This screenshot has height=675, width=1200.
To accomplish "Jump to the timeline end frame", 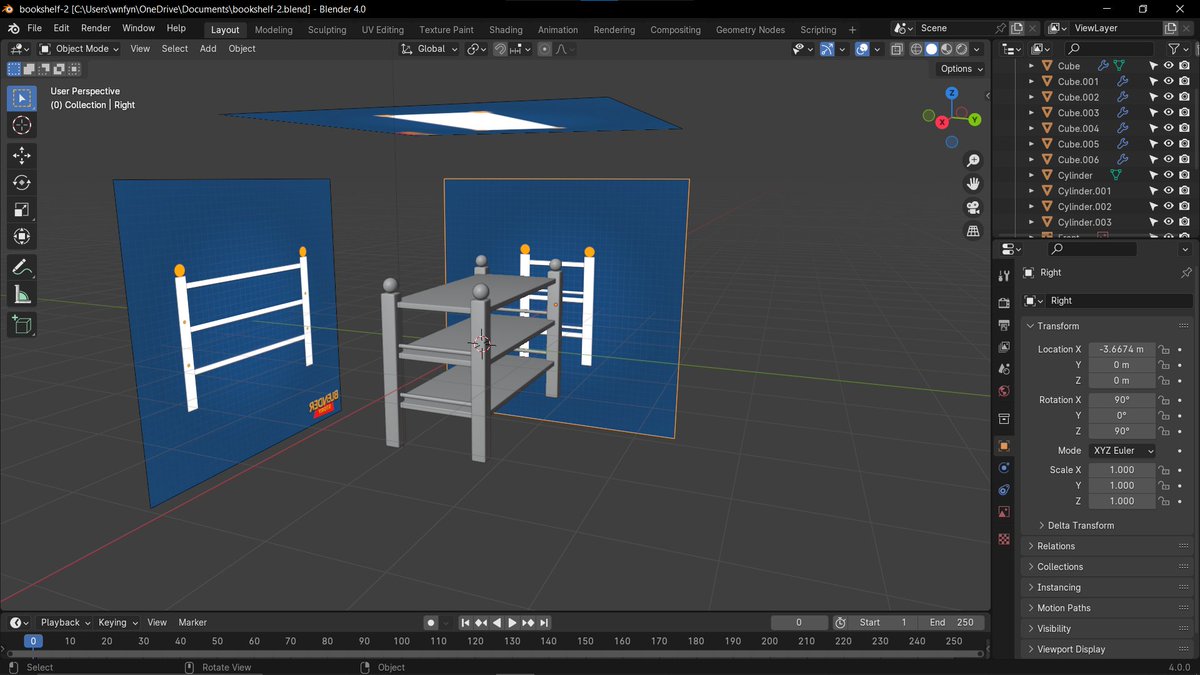I will (x=545, y=623).
